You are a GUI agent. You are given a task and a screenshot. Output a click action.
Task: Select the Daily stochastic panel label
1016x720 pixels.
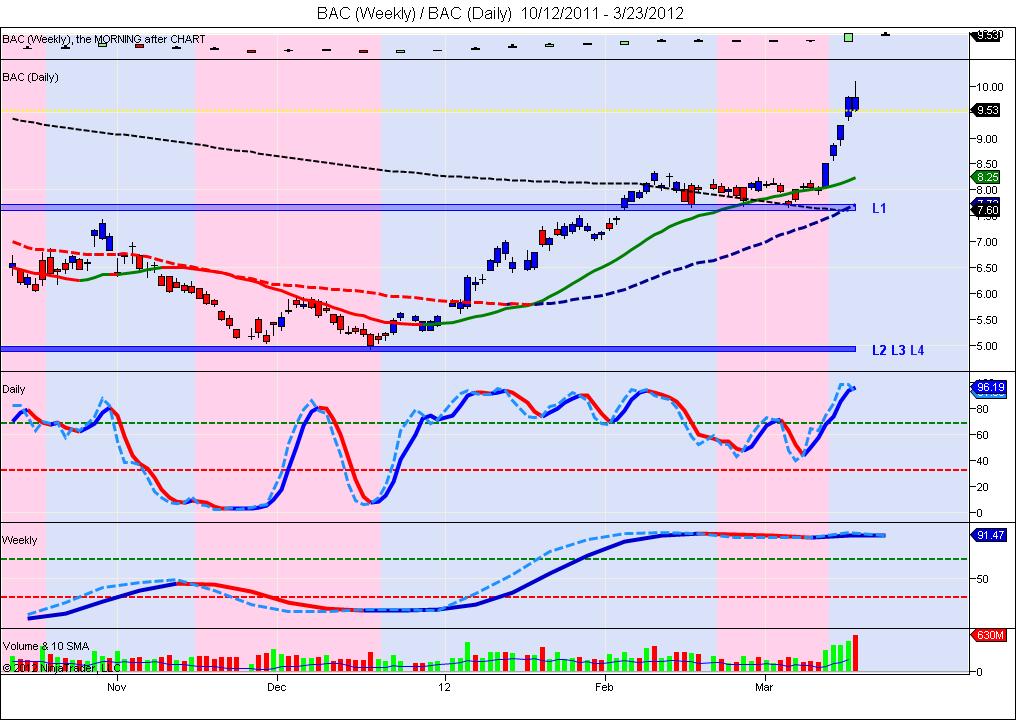coord(14,389)
